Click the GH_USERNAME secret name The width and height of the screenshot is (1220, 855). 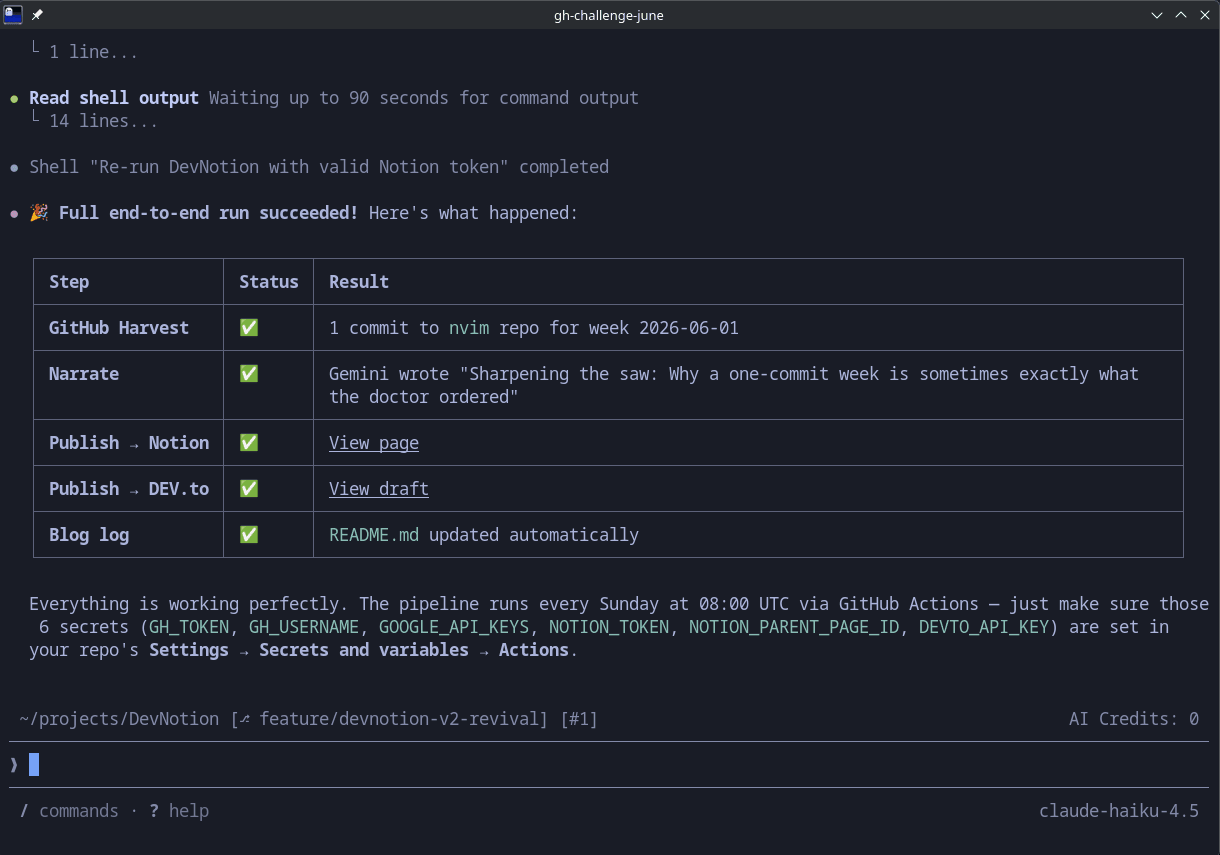point(304,627)
